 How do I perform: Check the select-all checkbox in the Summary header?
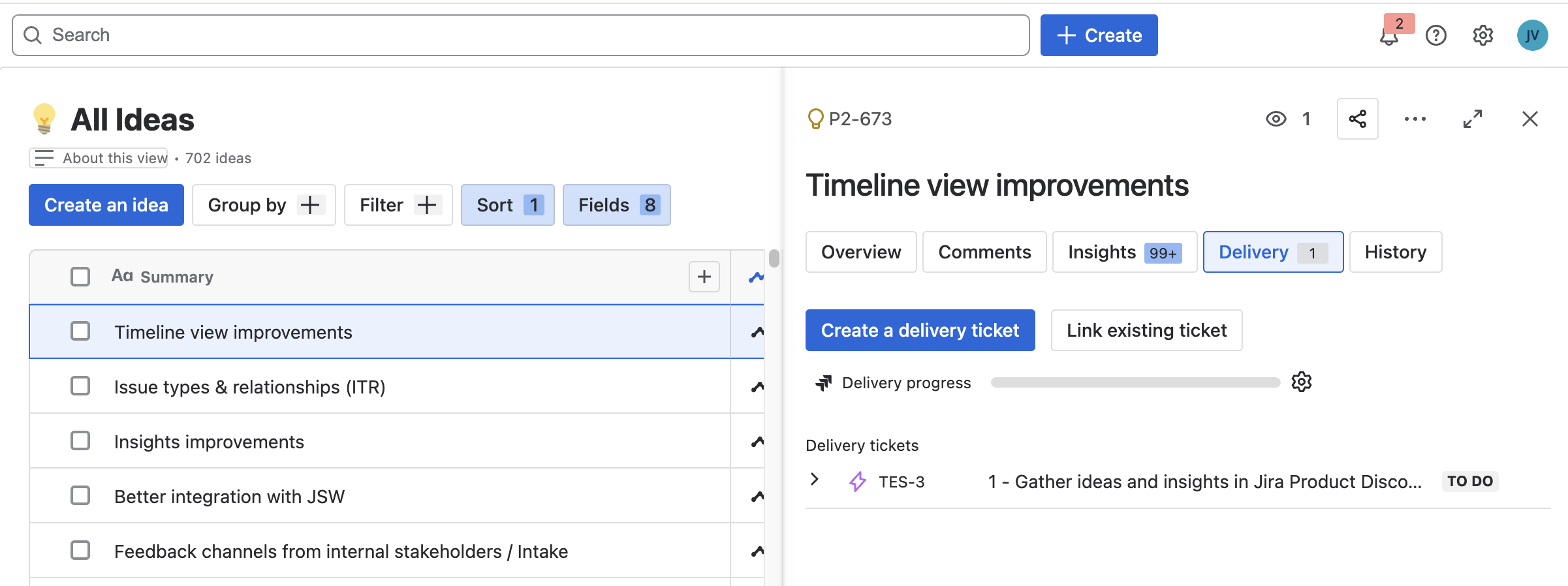tap(80, 276)
